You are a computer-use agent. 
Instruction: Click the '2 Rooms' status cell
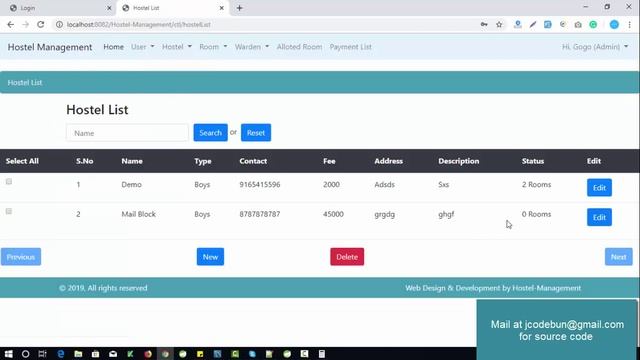click(x=536, y=184)
